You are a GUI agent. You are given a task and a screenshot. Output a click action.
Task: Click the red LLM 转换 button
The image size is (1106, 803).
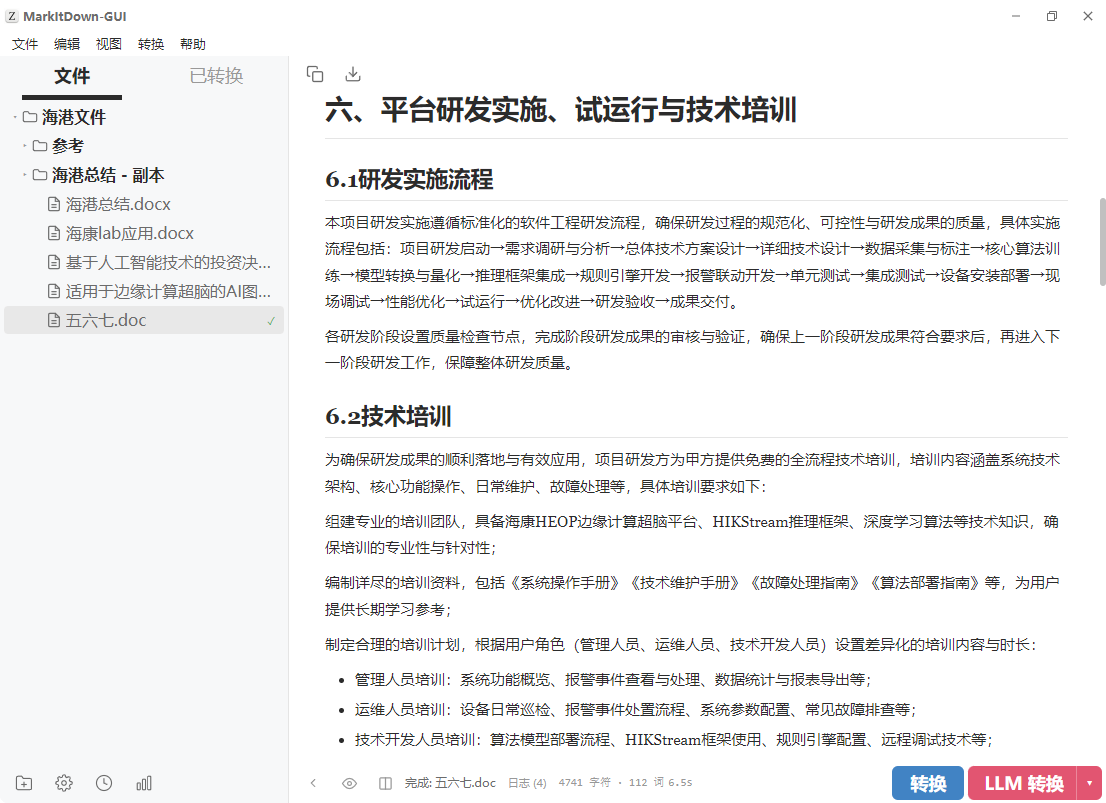coord(1023,783)
